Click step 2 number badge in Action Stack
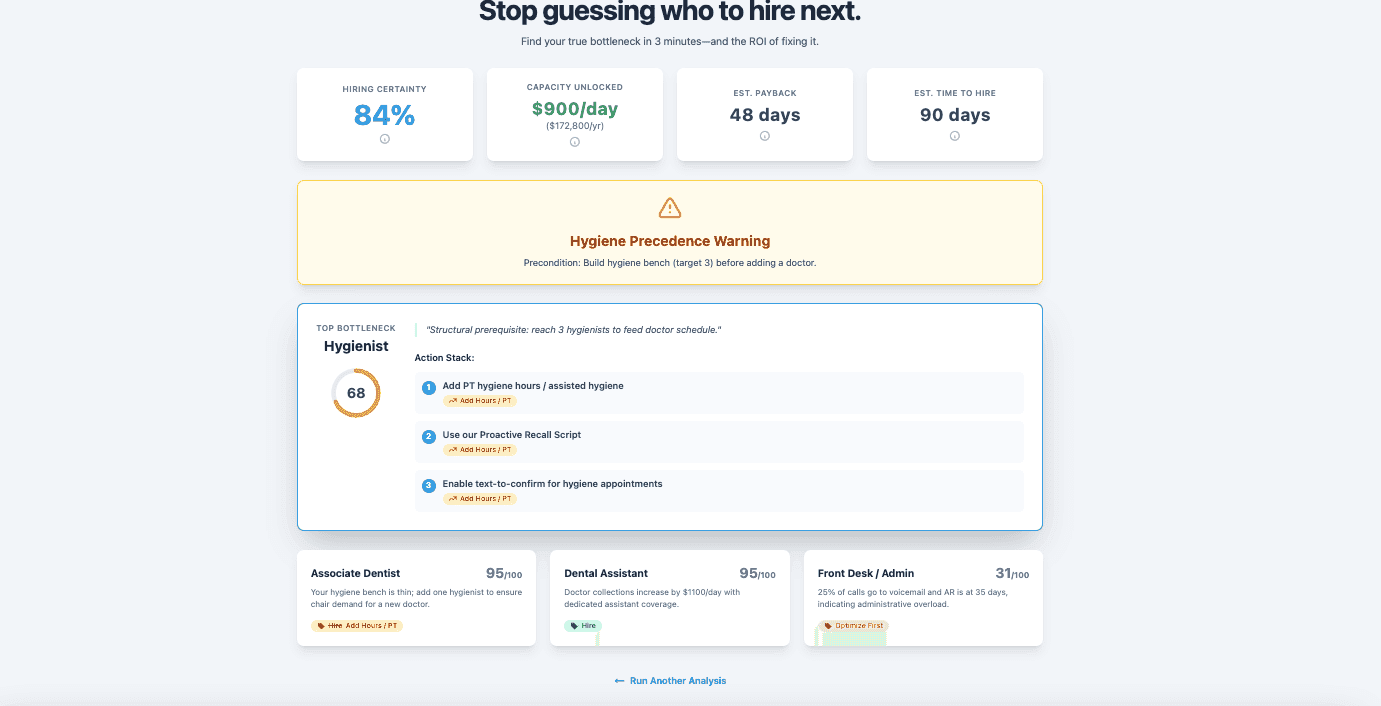Viewport: 1381px width, 706px height. coord(429,436)
